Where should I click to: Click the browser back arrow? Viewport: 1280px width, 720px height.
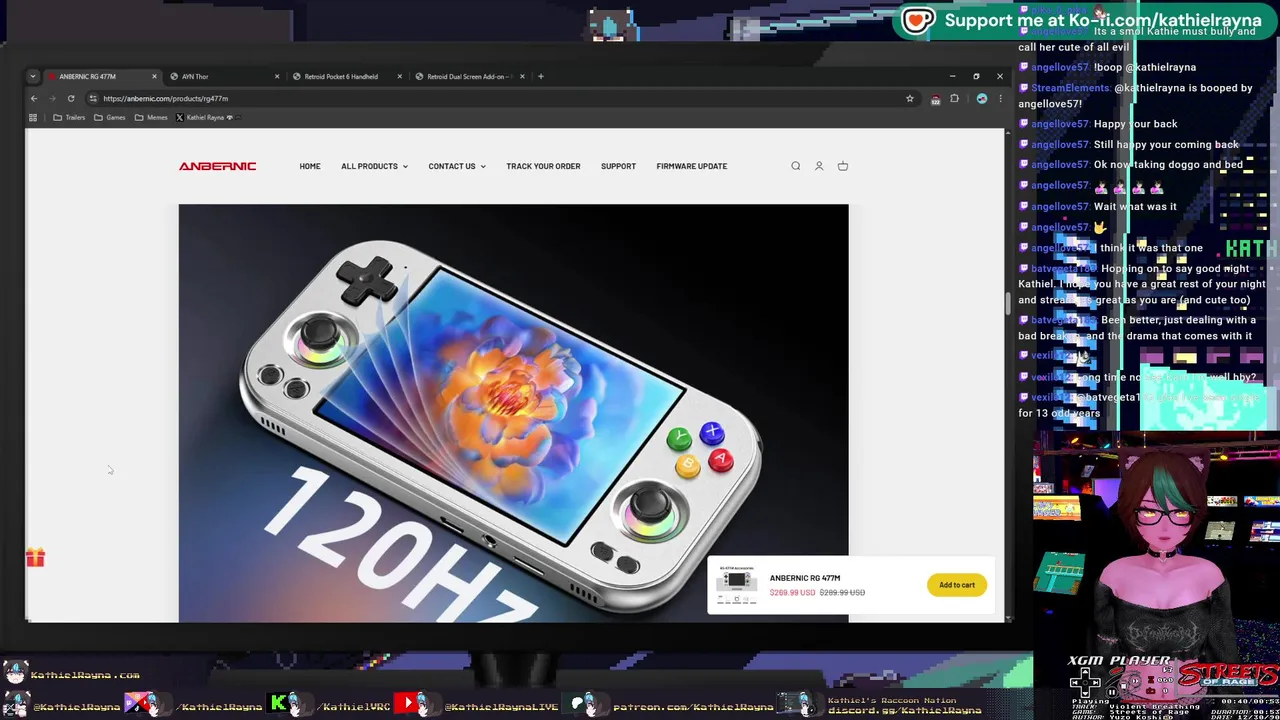point(33,98)
